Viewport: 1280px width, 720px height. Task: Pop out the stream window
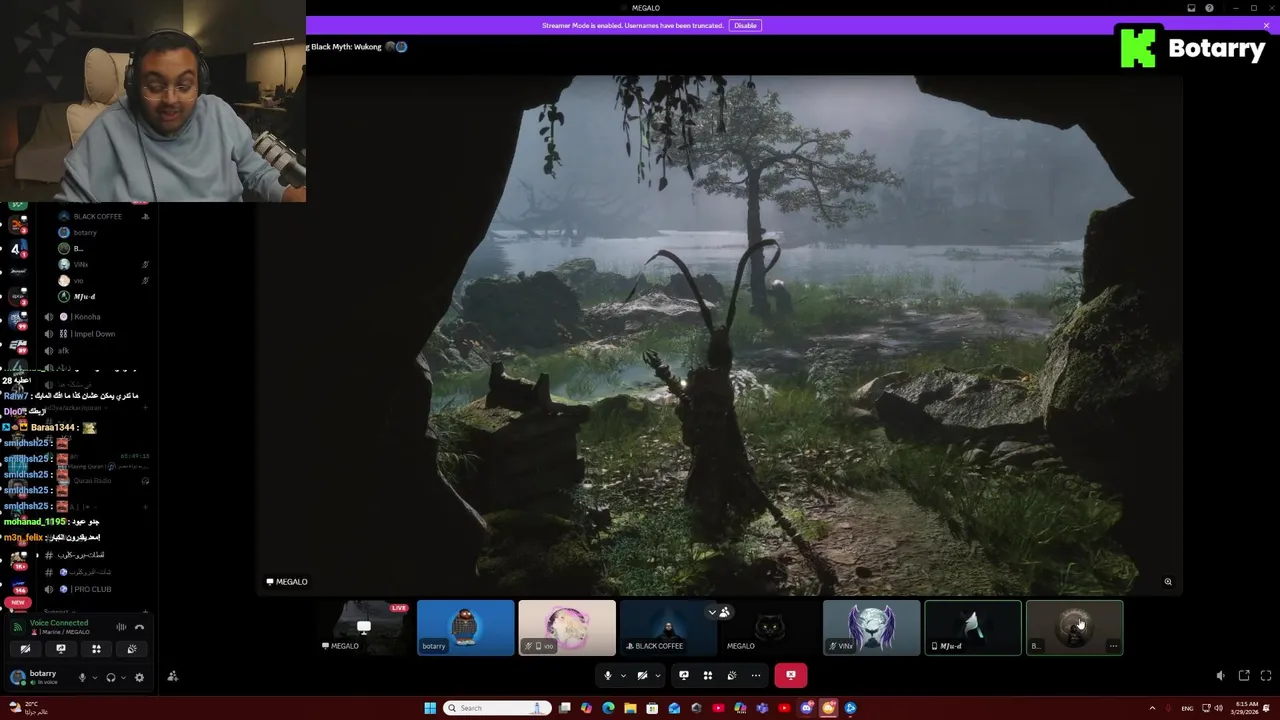point(1244,676)
